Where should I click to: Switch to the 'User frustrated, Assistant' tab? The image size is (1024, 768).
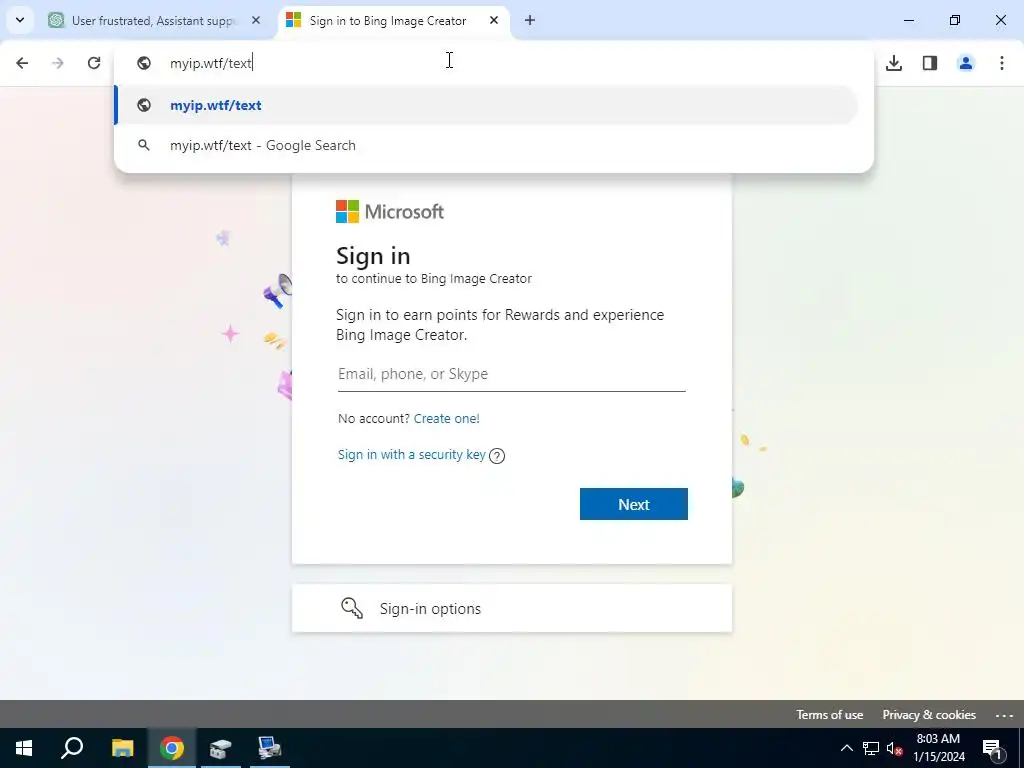coord(153,21)
